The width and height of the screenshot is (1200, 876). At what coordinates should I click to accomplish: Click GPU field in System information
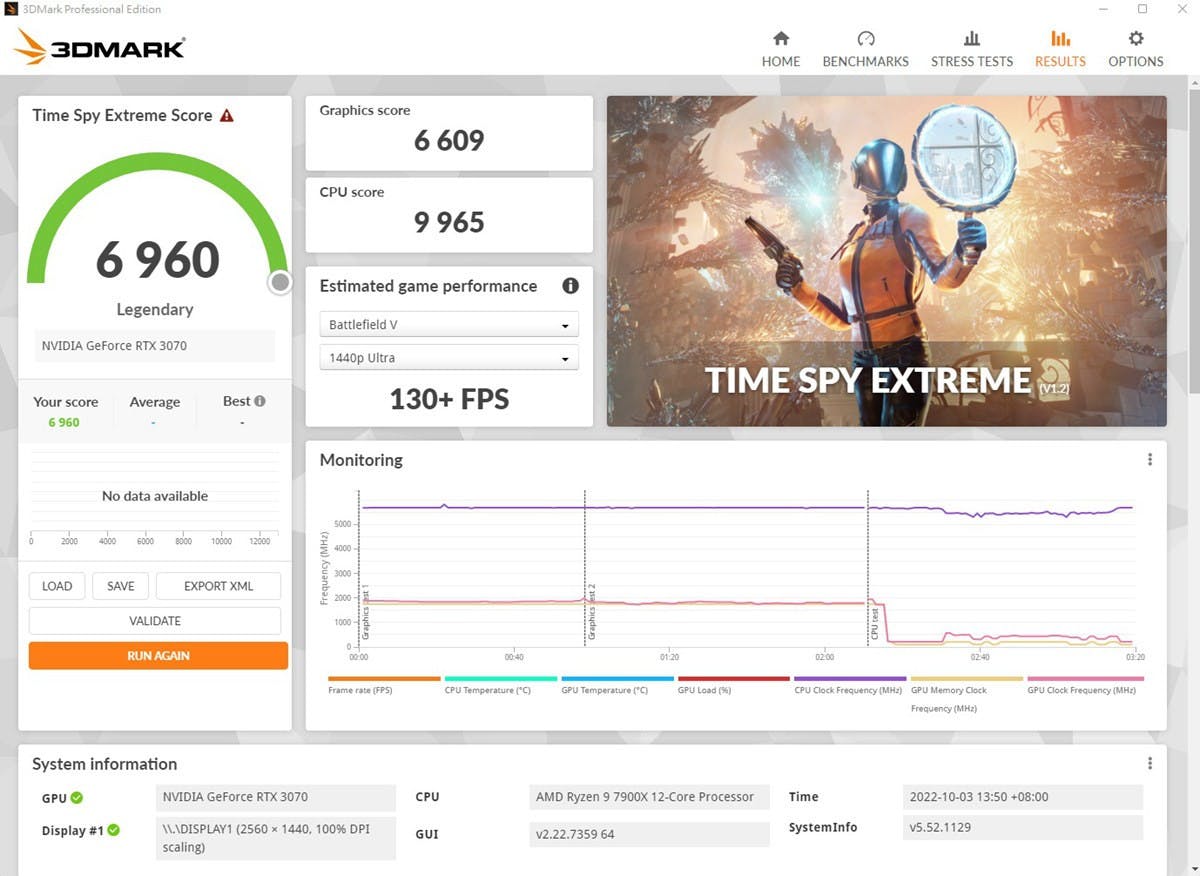(276, 797)
